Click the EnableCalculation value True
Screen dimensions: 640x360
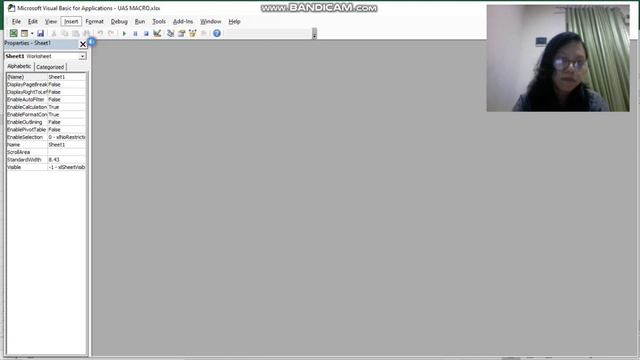67,107
